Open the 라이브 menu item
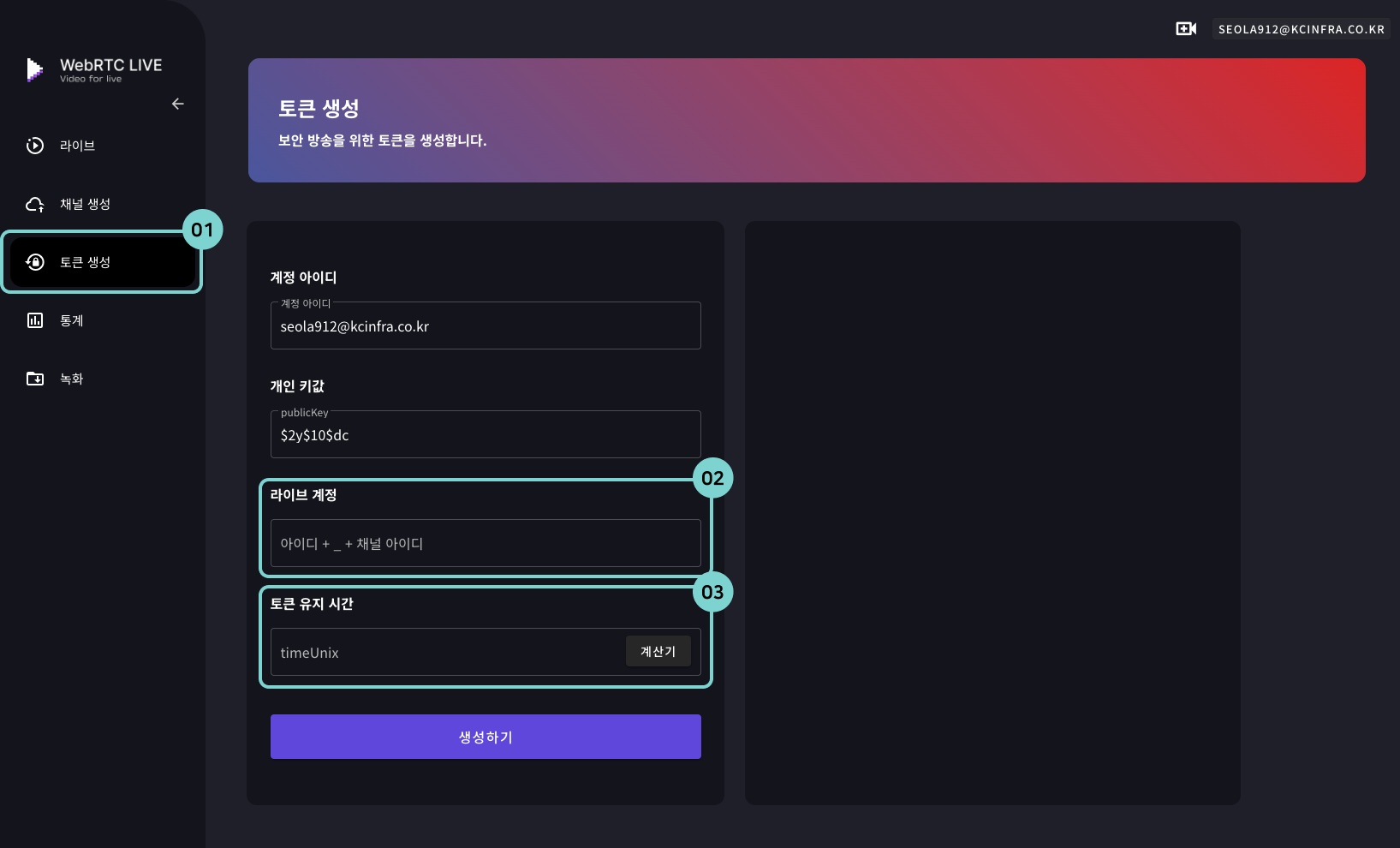The image size is (1400, 848). click(77, 146)
